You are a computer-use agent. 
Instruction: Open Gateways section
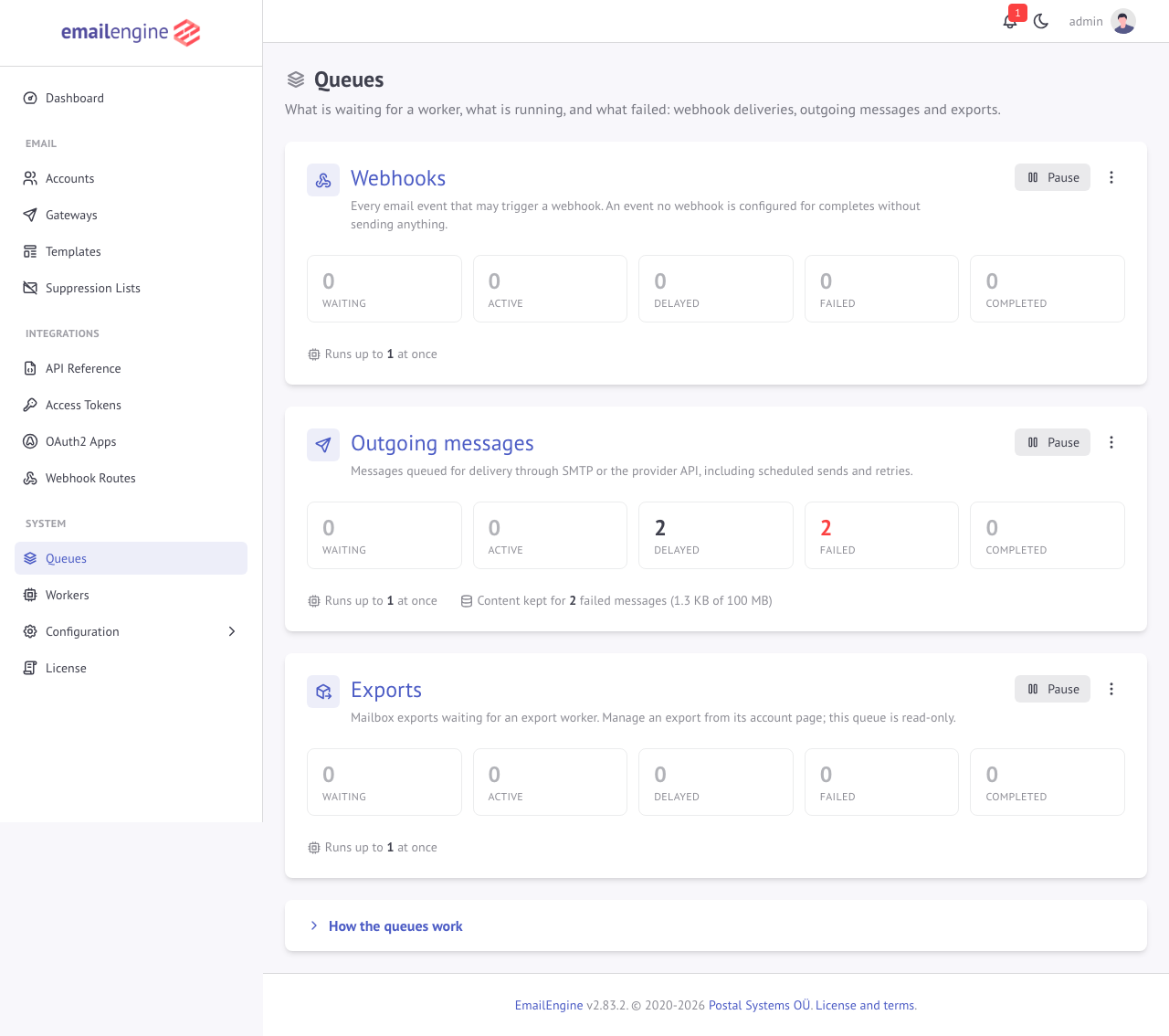[131, 215]
